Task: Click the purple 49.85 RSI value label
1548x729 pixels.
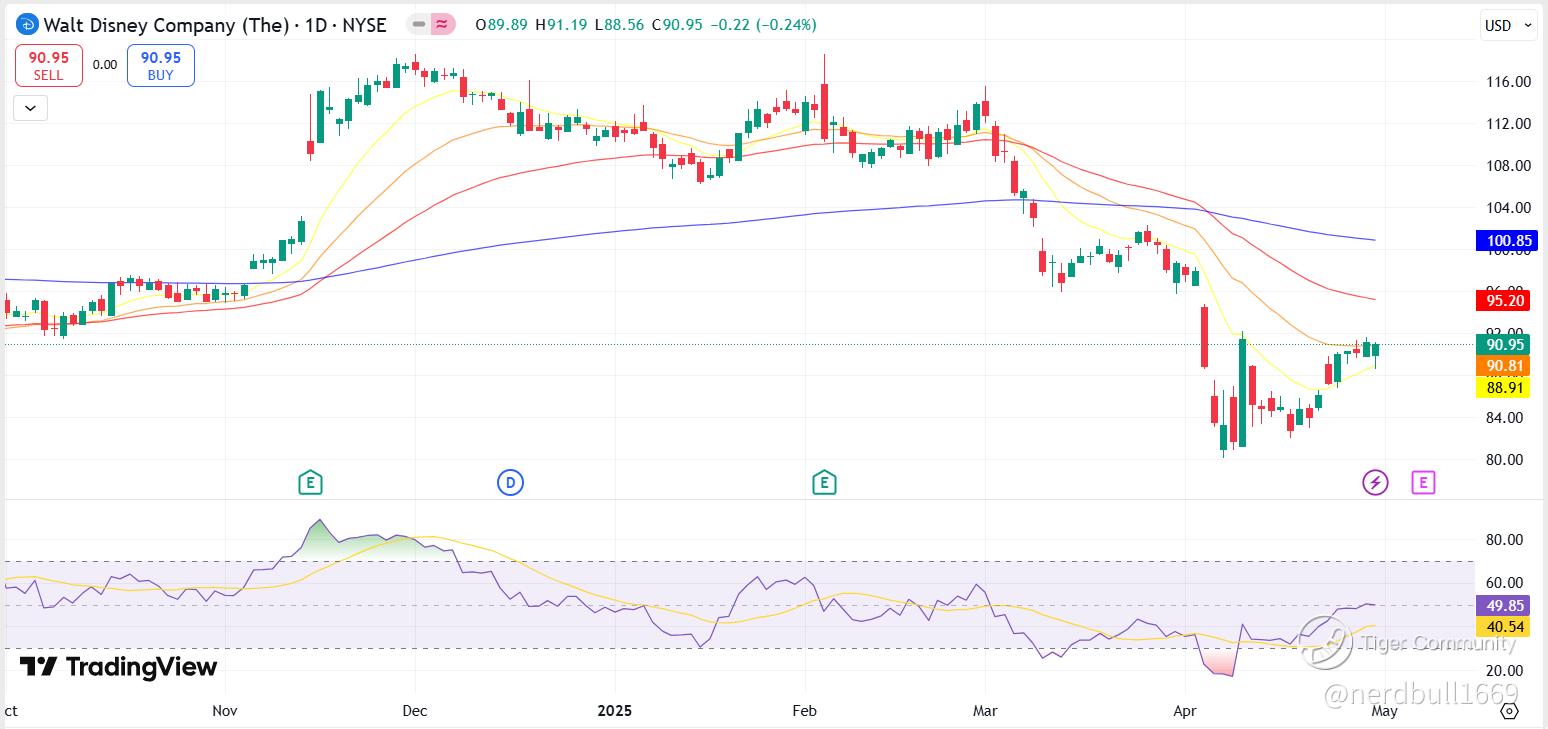Action: (x=1502, y=605)
